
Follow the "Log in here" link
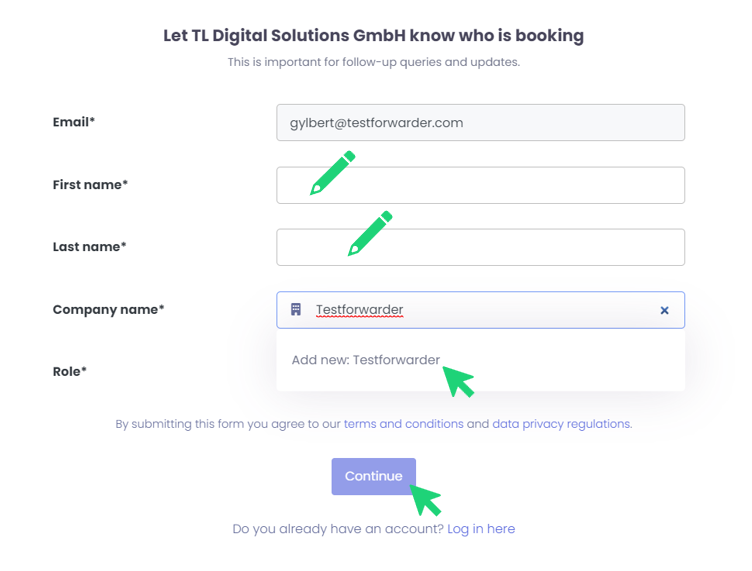(x=481, y=528)
